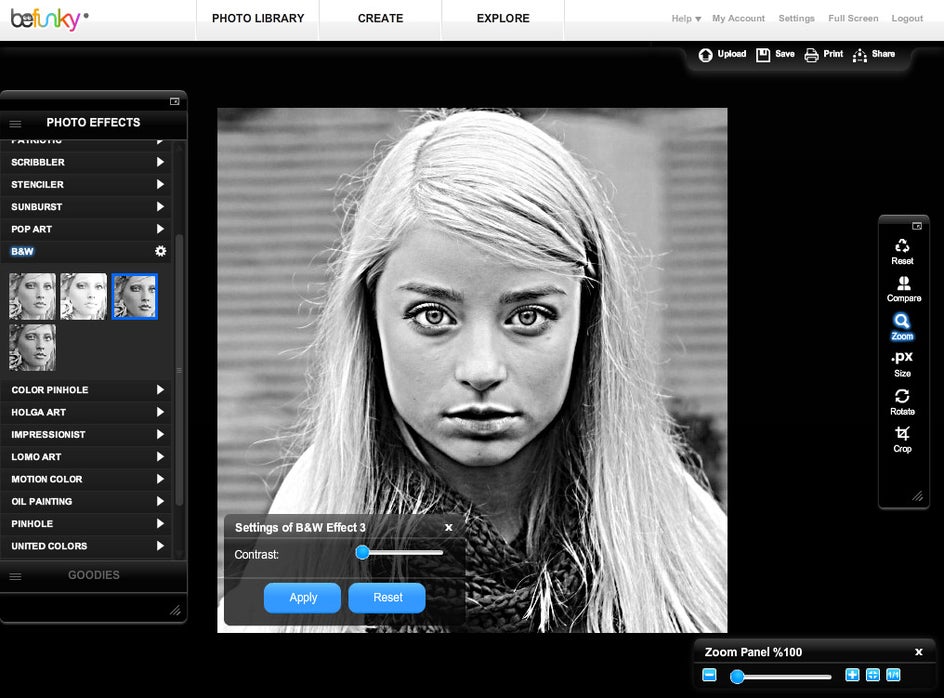The width and height of the screenshot is (944, 698).
Task: Open the Settings link
Action: pyautogui.click(x=796, y=19)
